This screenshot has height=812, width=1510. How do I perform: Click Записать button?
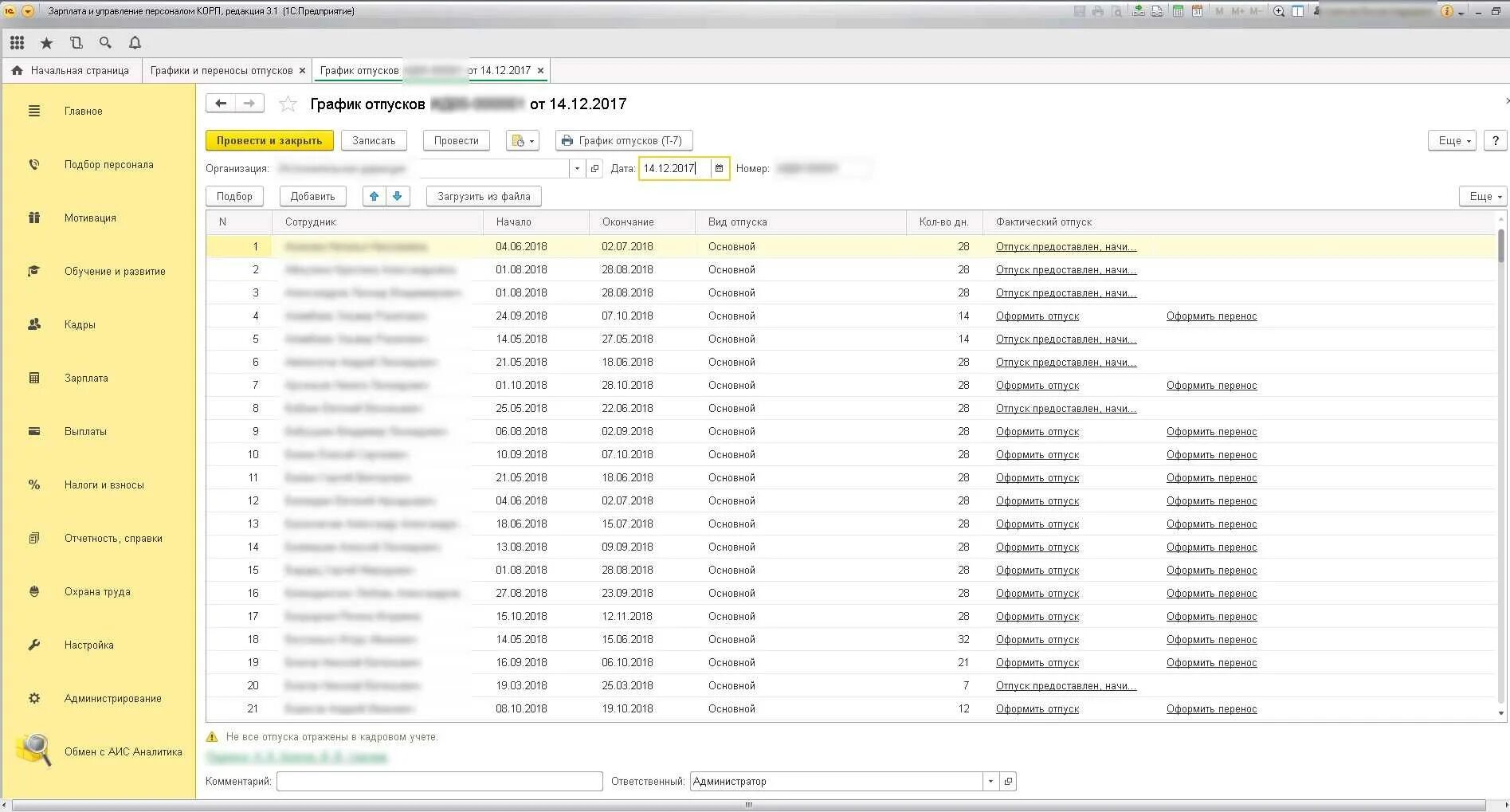(374, 140)
